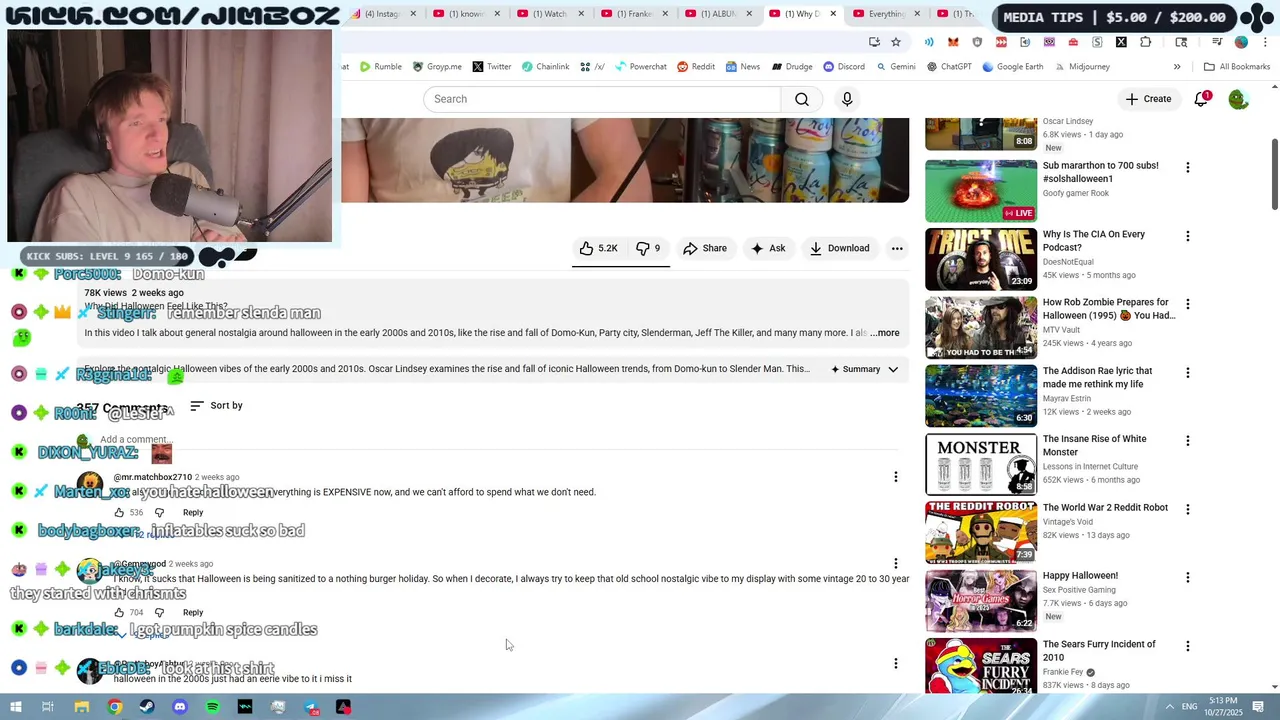The width and height of the screenshot is (1280, 720).
Task: Open menu for Rob Zombie Halloween video
Action: click(1188, 304)
